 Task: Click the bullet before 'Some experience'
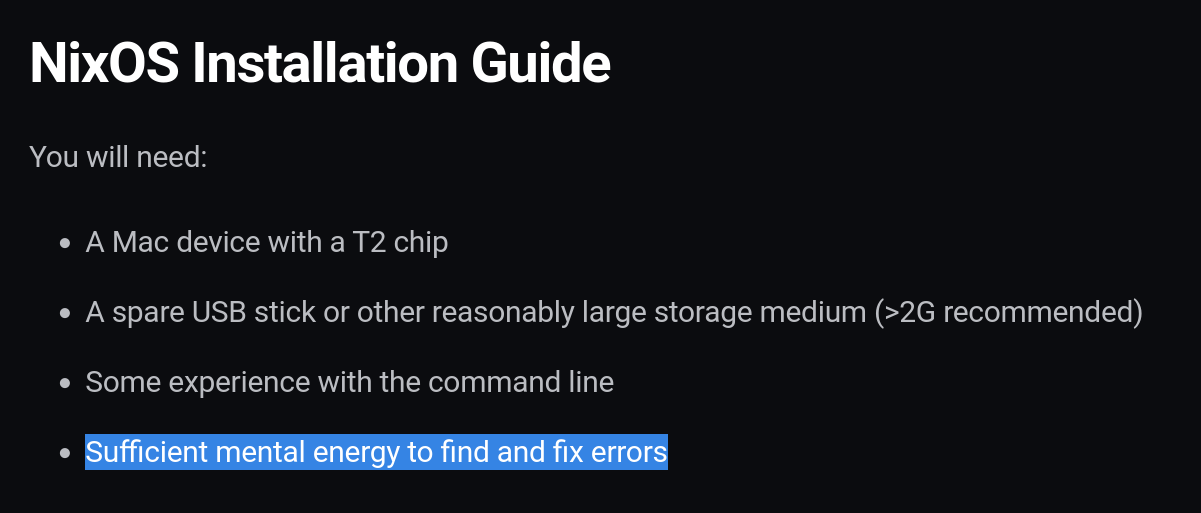[65, 383]
